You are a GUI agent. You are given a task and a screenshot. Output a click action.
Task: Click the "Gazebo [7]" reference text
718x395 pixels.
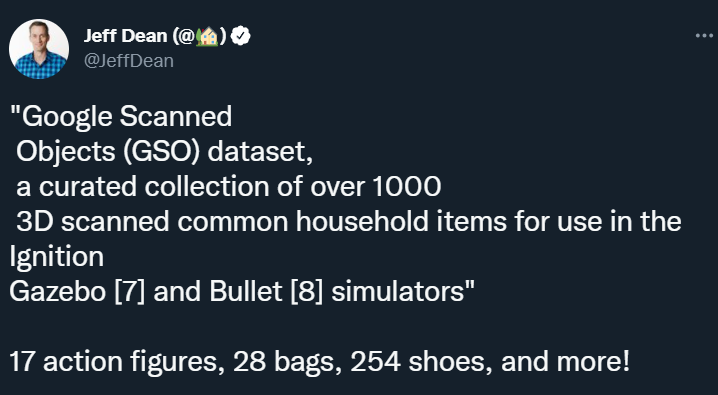point(77,292)
